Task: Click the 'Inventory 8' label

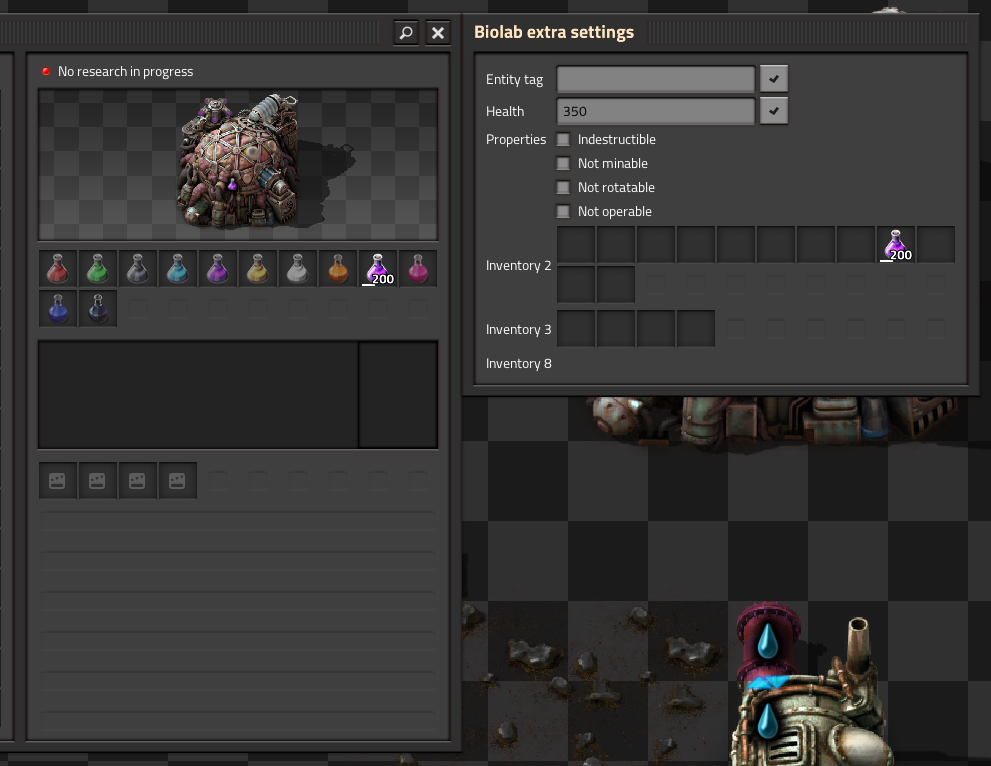Action: tap(518, 363)
